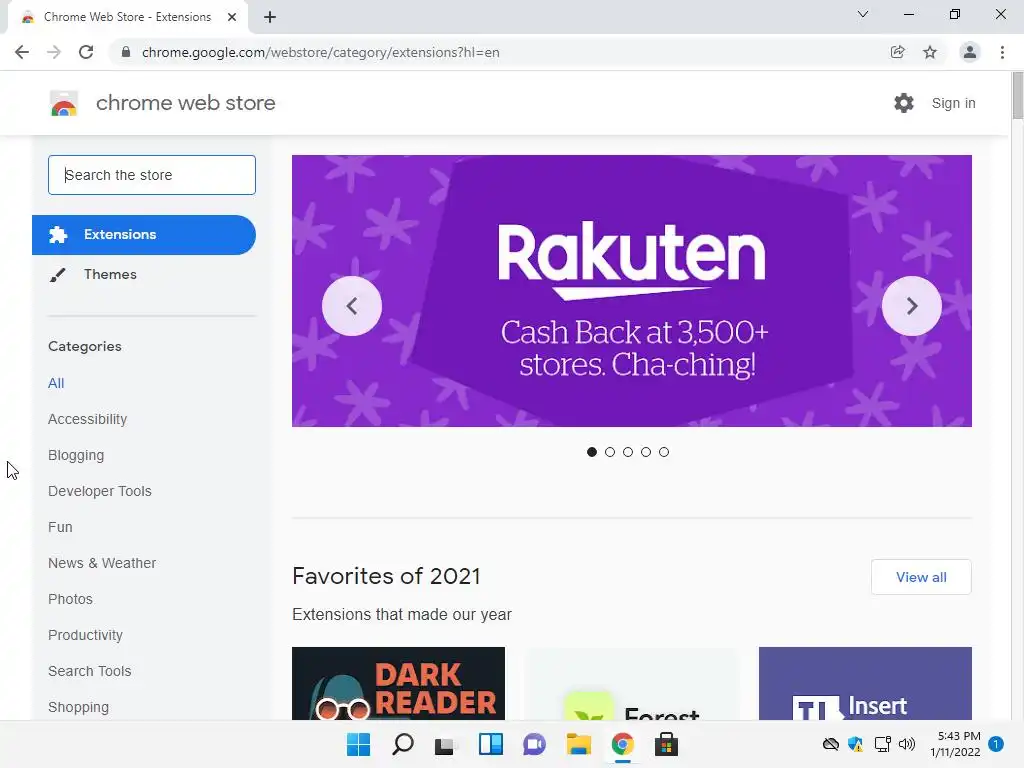
Task: Open the Insert extension card
Action: pyautogui.click(x=865, y=684)
